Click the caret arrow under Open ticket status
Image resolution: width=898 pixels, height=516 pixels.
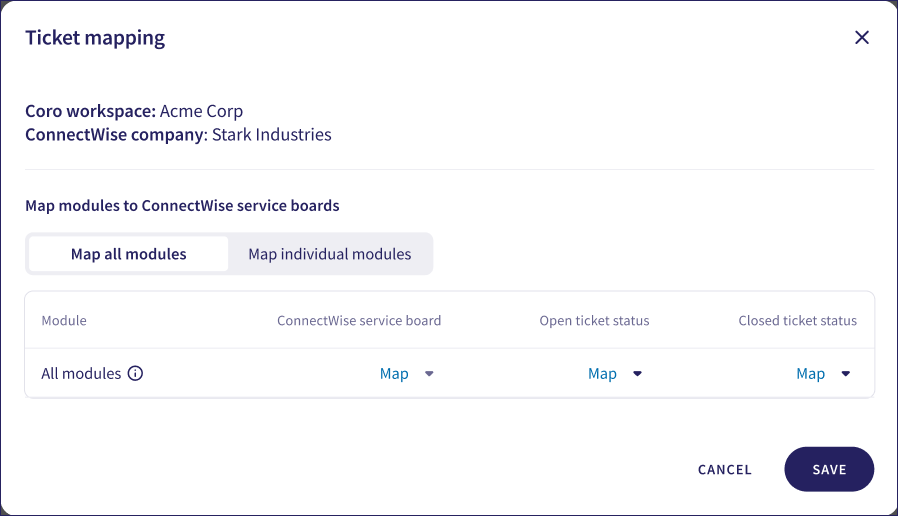(637, 374)
